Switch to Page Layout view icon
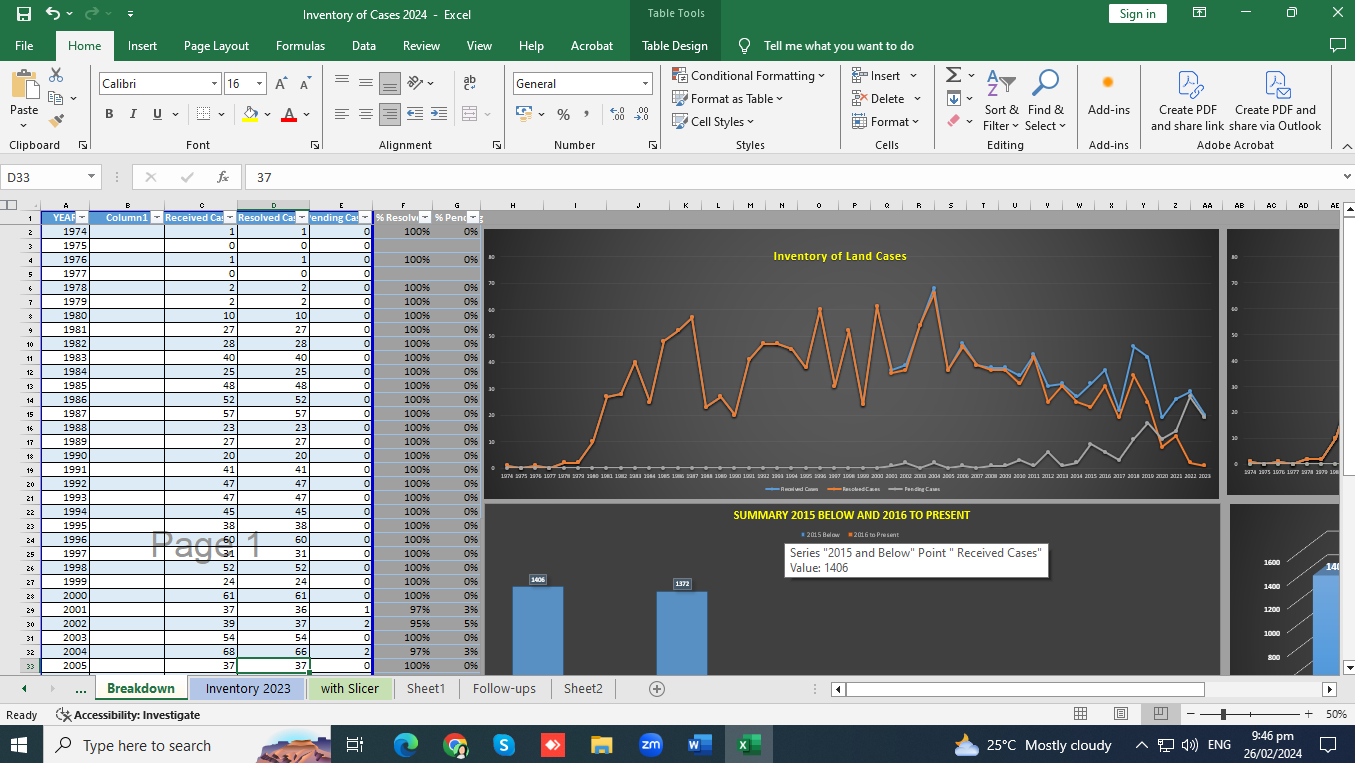This screenshot has height=763, width=1355. click(x=1121, y=714)
